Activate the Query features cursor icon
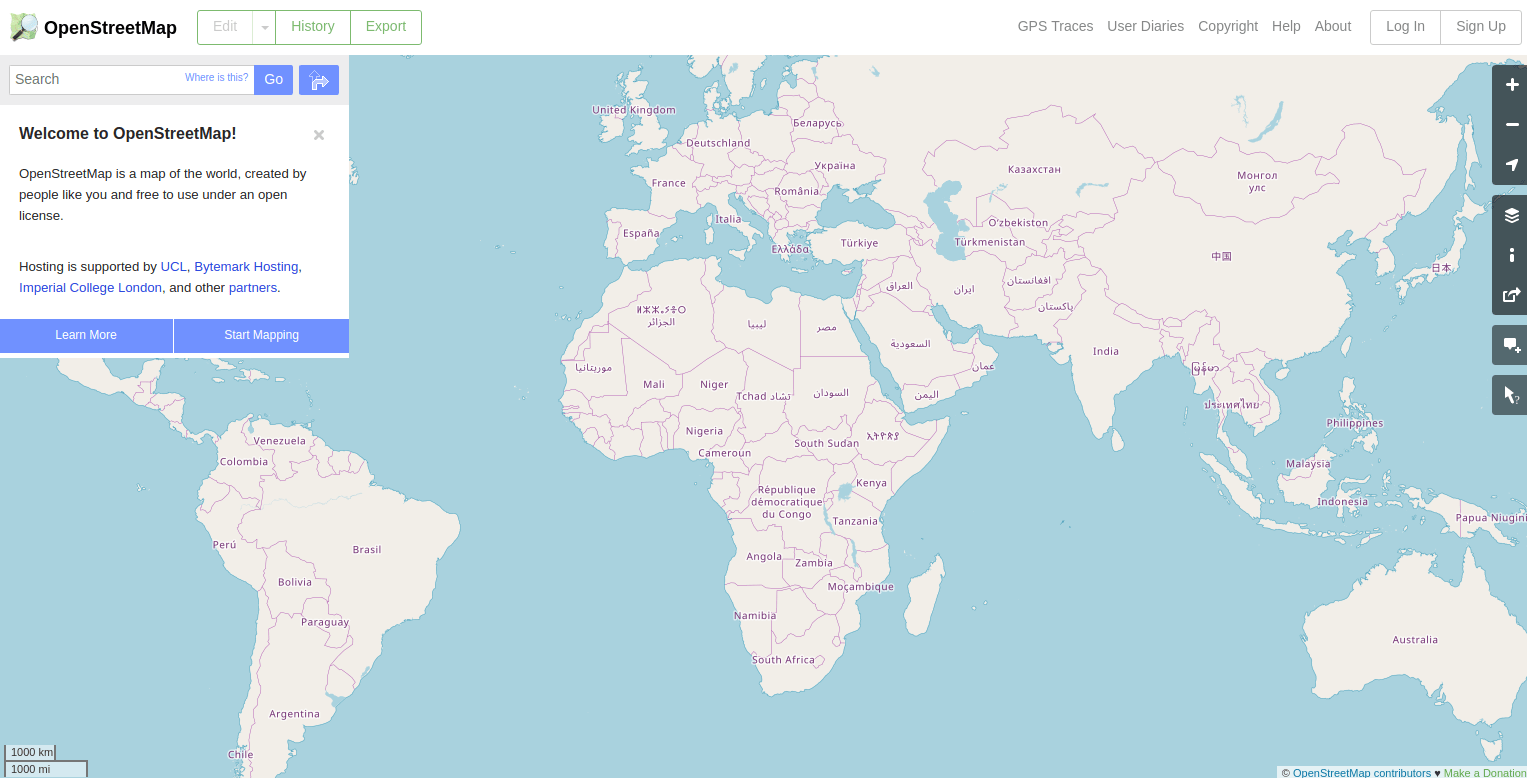Image resolution: width=1527 pixels, height=778 pixels. point(1512,395)
